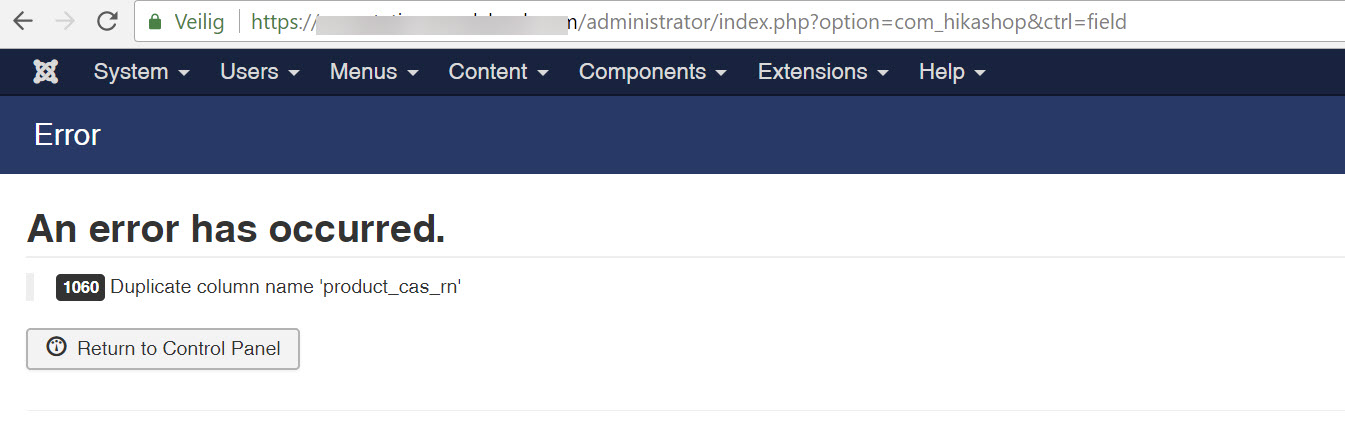
Task: Click Return to Control Panel button
Action: tap(163, 349)
